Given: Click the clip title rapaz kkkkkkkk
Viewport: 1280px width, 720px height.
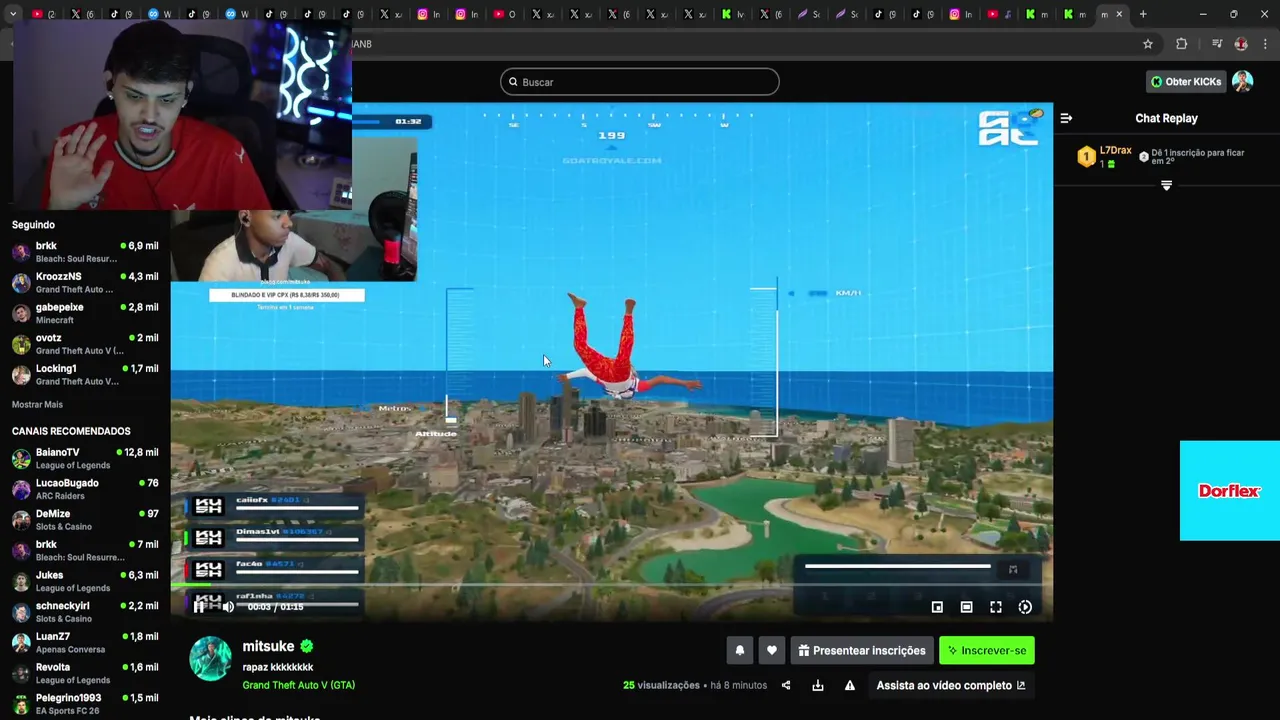Looking at the screenshot, I should pos(278,667).
